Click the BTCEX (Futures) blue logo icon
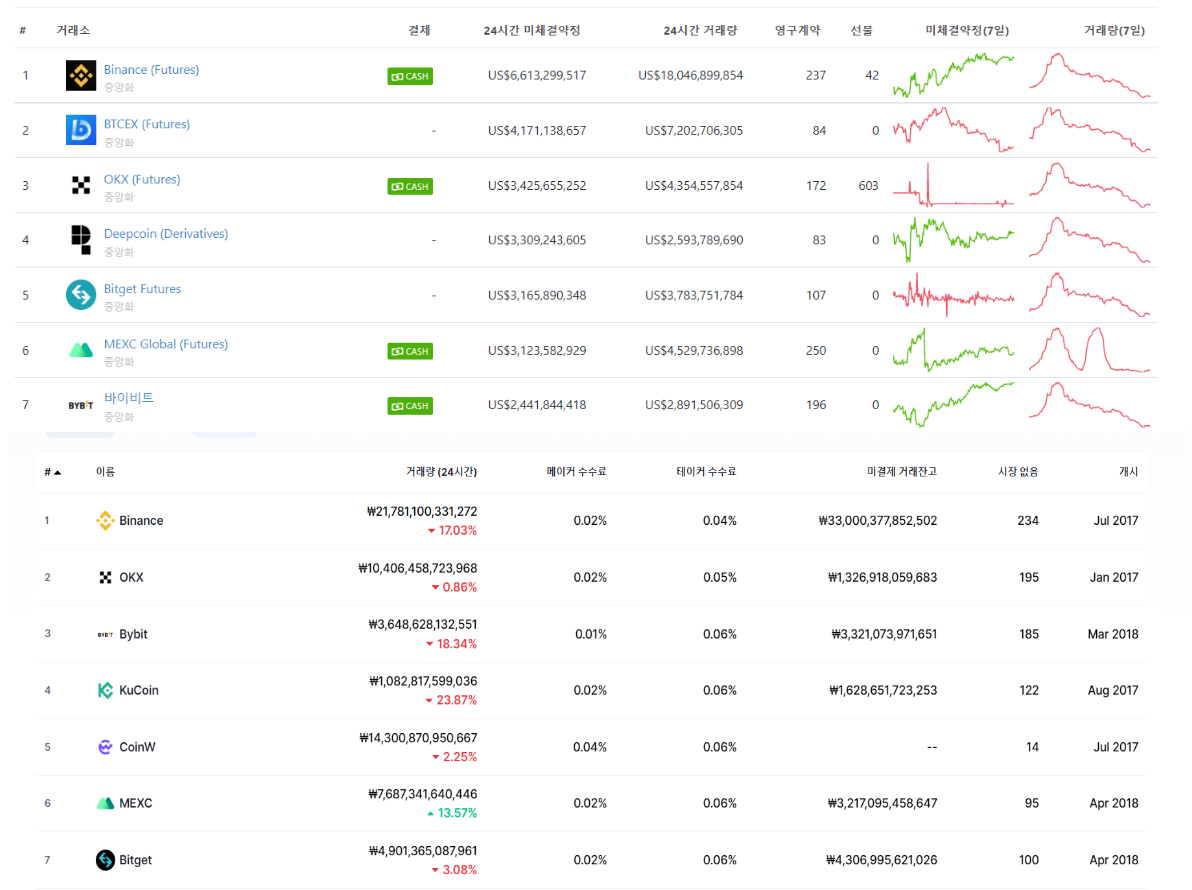 (81, 130)
